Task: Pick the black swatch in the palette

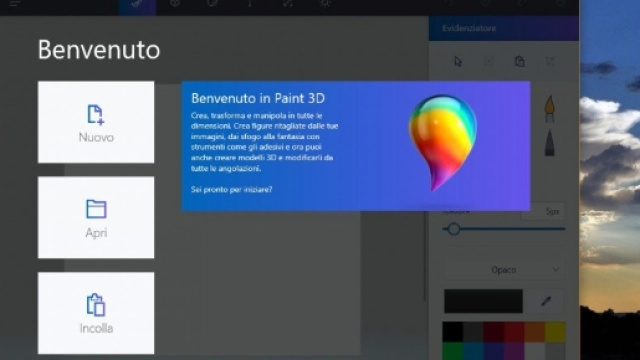Action: (453, 332)
